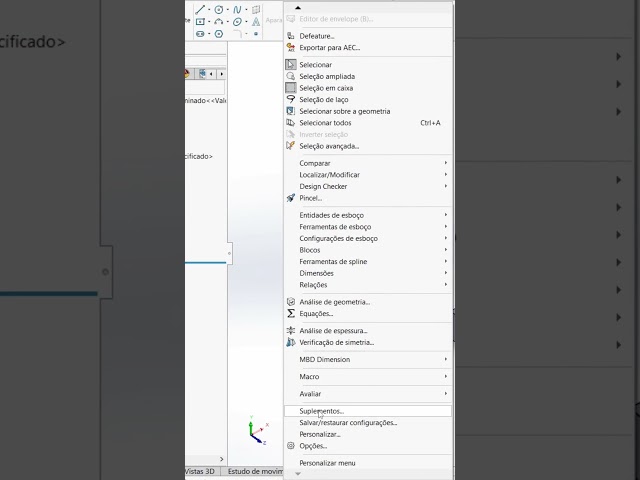Select the Circle sketch tool

[x=219, y=9]
